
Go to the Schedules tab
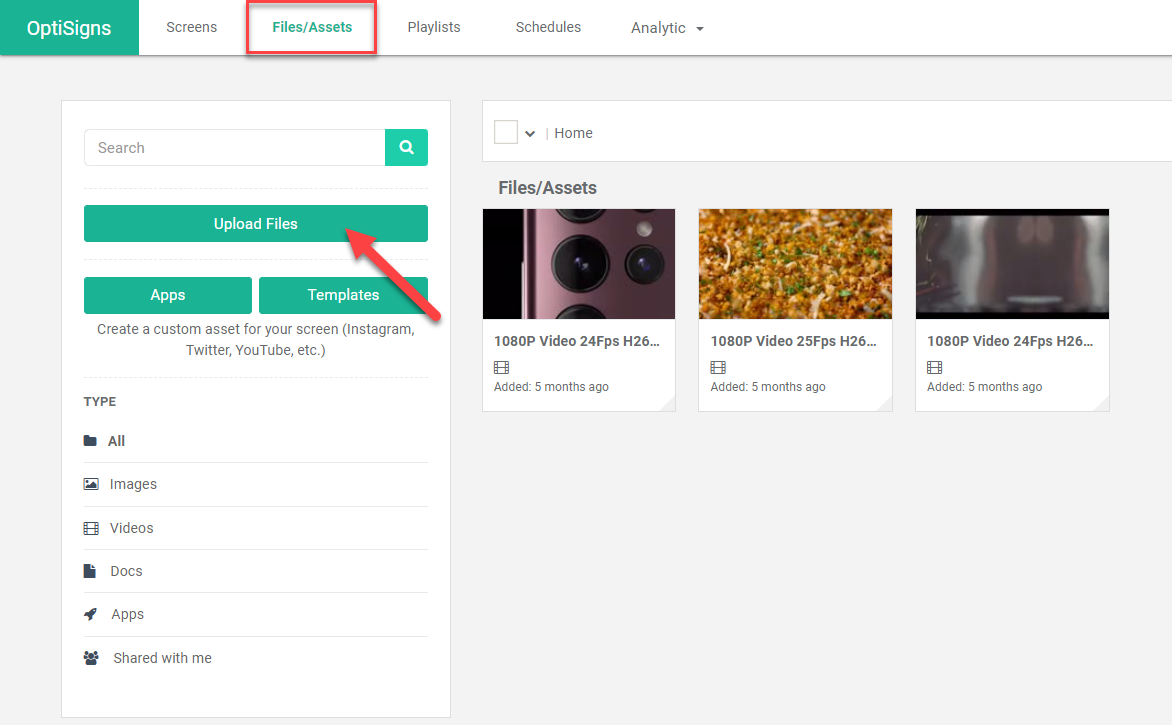tap(548, 27)
